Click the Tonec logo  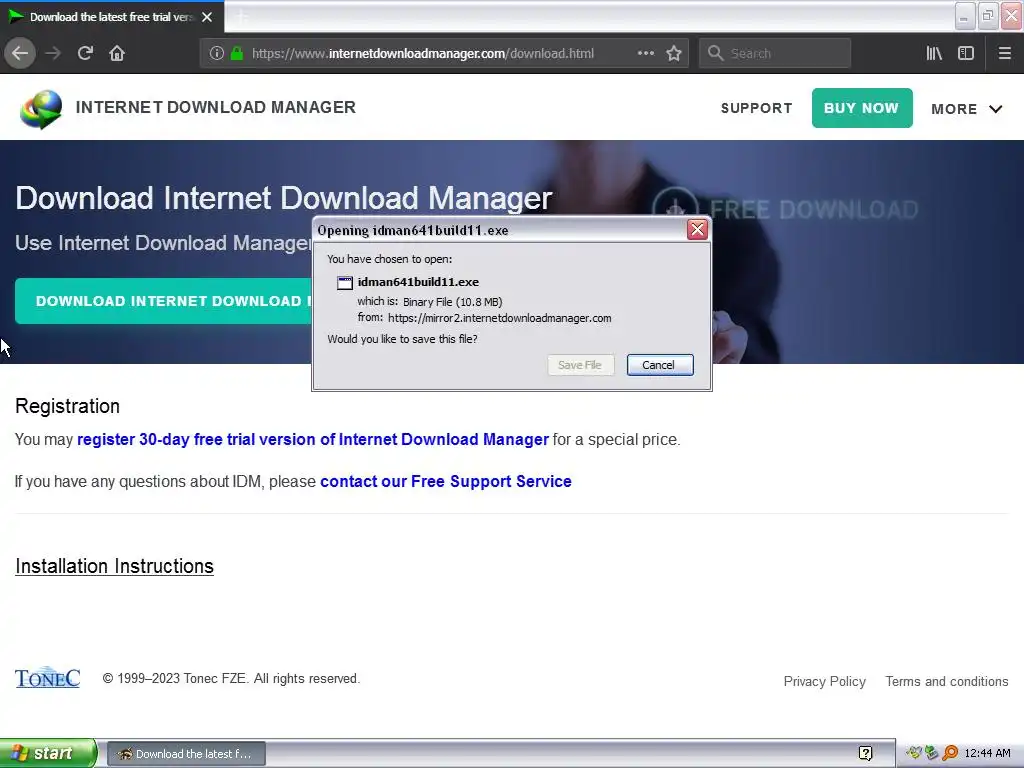(x=48, y=679)
